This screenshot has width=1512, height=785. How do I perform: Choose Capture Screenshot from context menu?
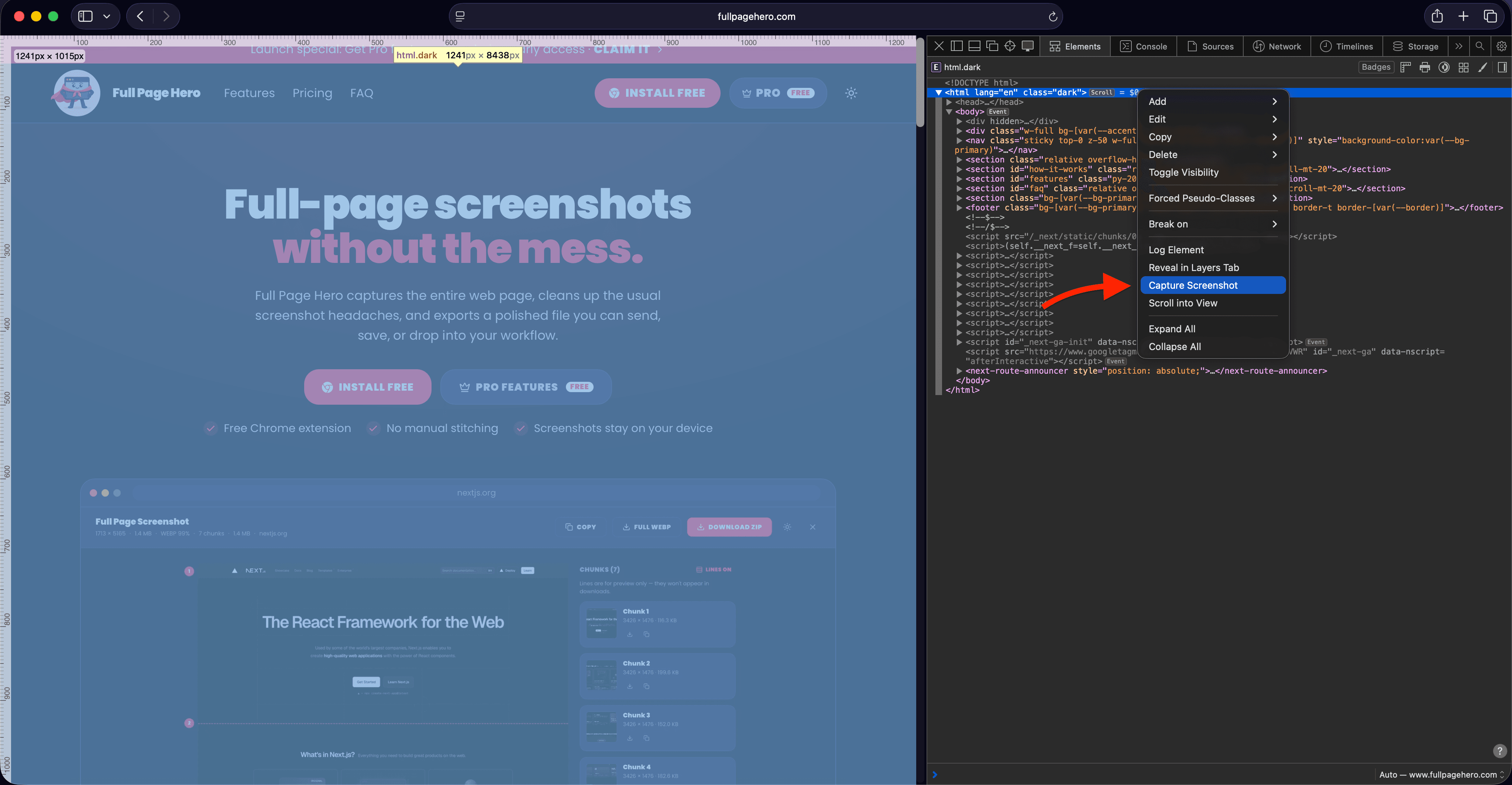click(1213, 285)
